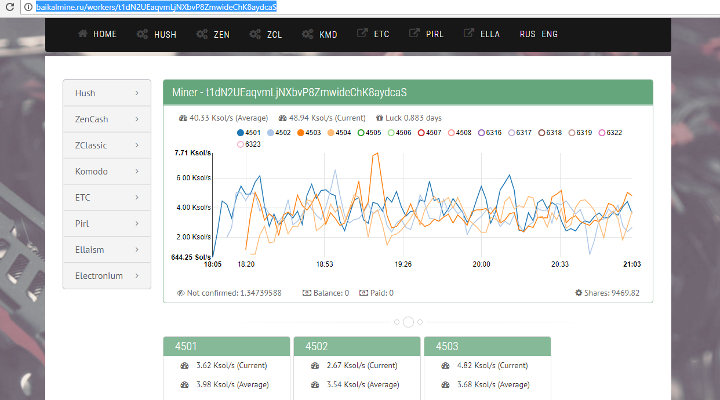Viewport: 720px width, 400px height.
Task: Enable chart series 4505 in legend
Action: pos(370,133)
